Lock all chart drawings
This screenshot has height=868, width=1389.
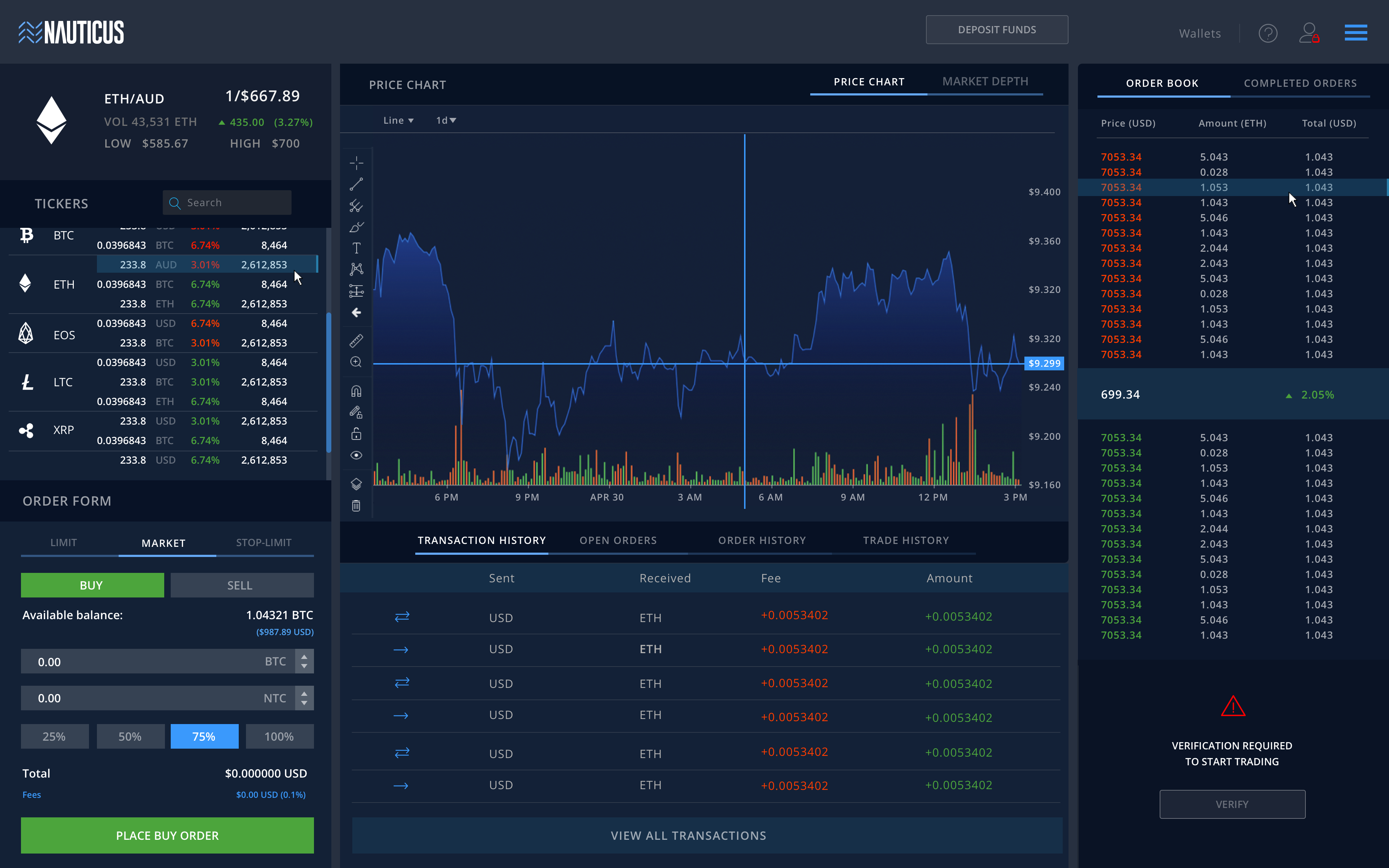356,433
